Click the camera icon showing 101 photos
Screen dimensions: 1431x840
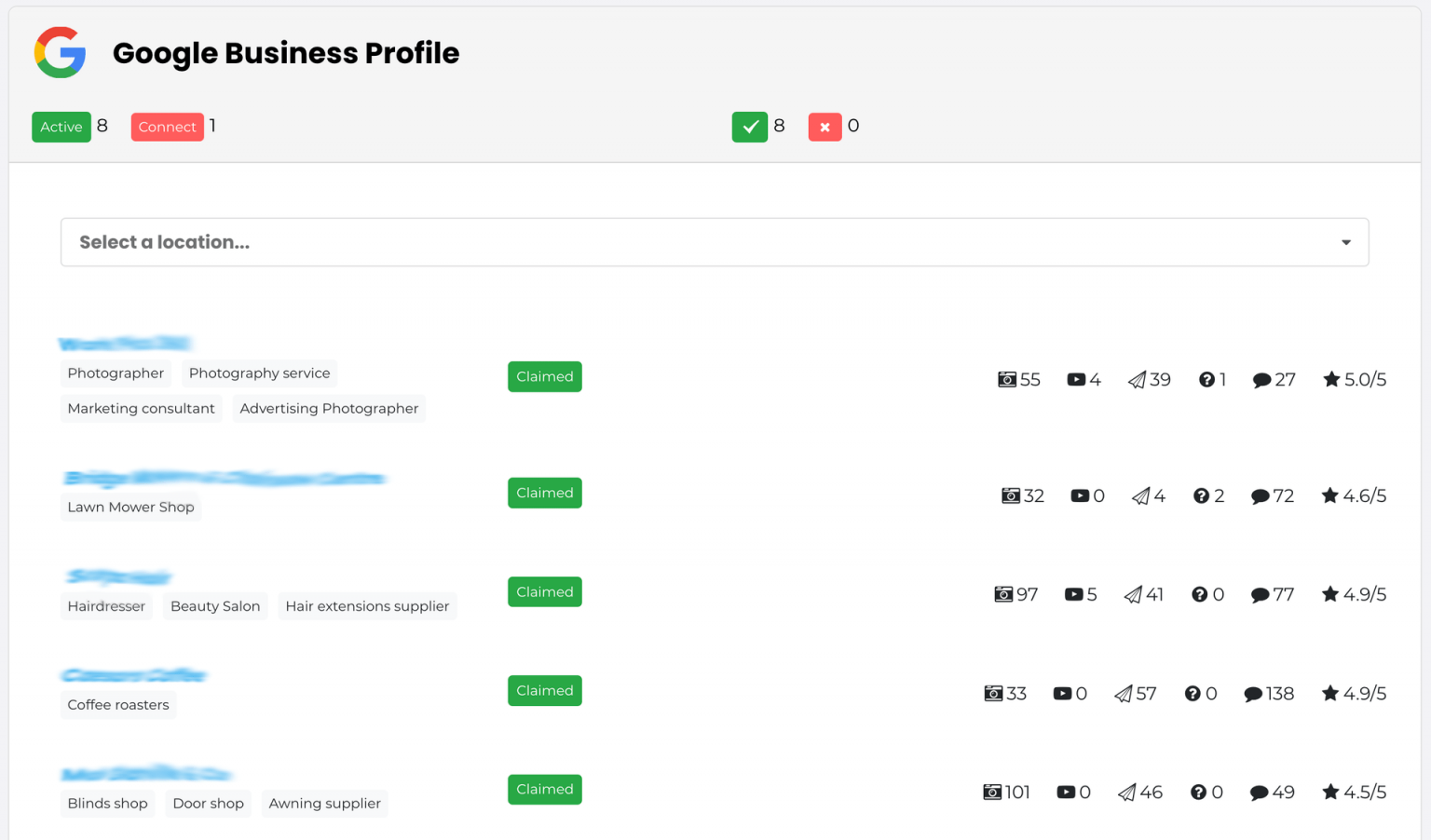click(990, 792)
